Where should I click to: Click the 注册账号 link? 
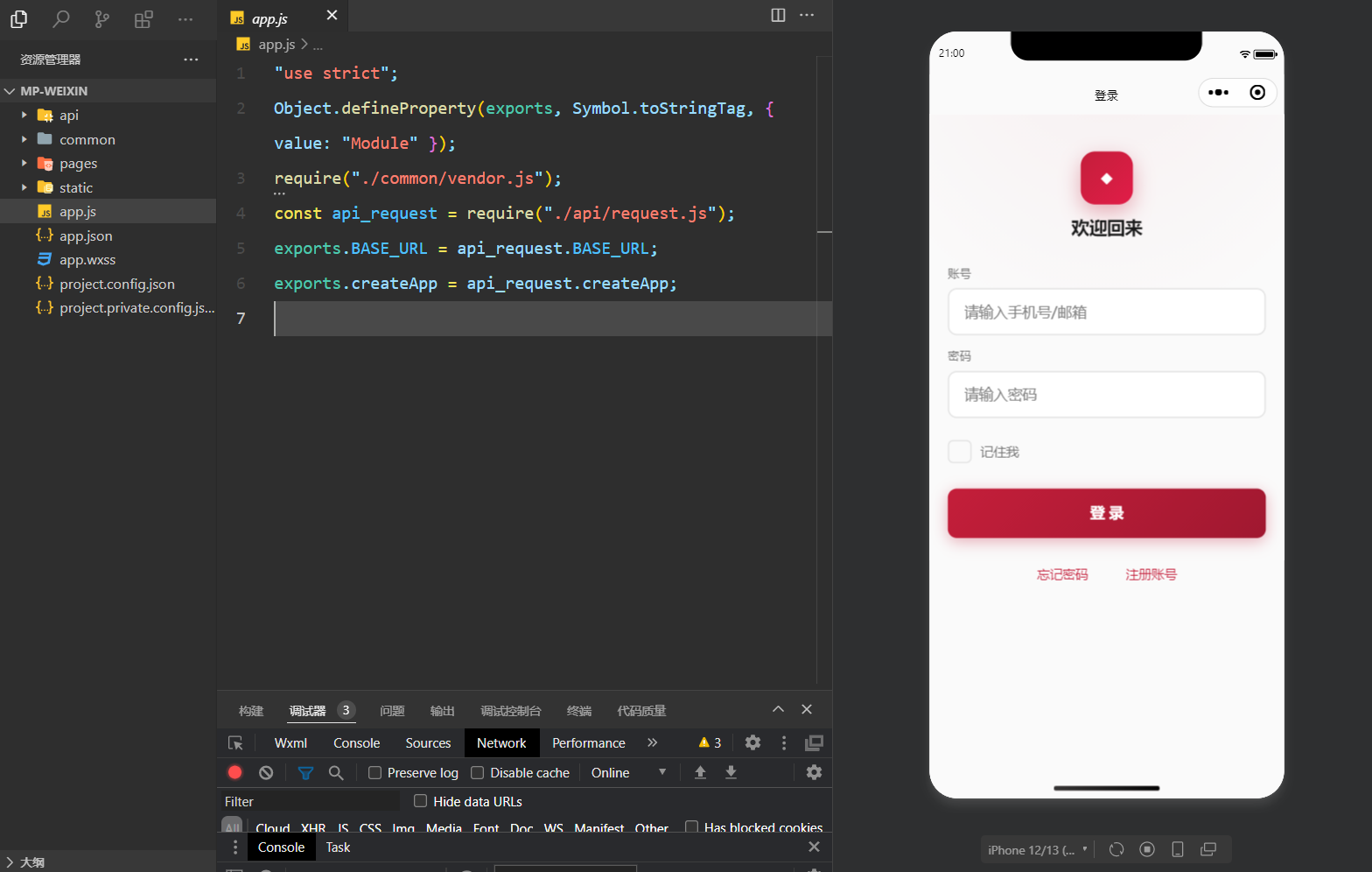1151,574
